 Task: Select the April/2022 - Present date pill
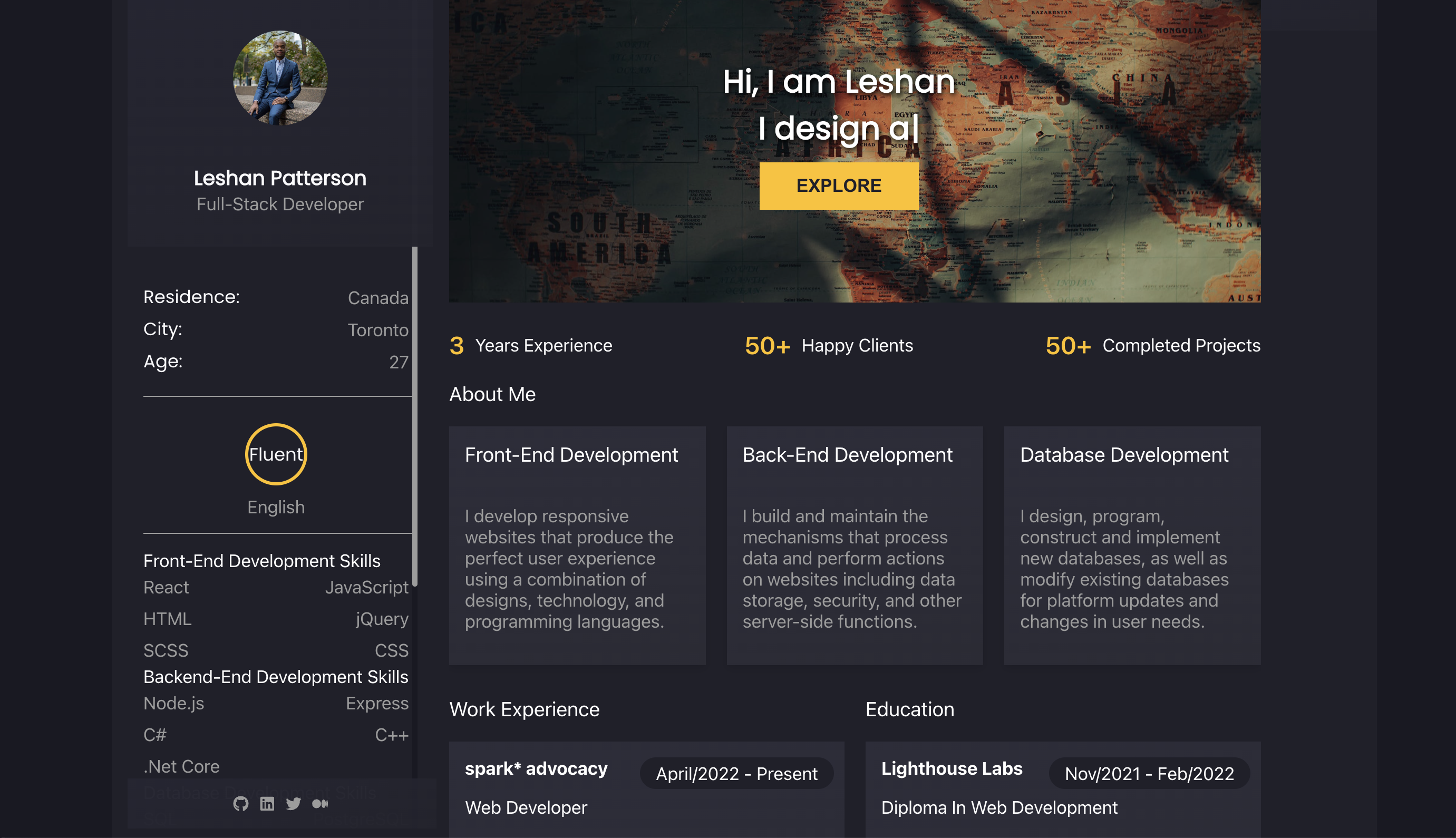(x=736, y=774)
